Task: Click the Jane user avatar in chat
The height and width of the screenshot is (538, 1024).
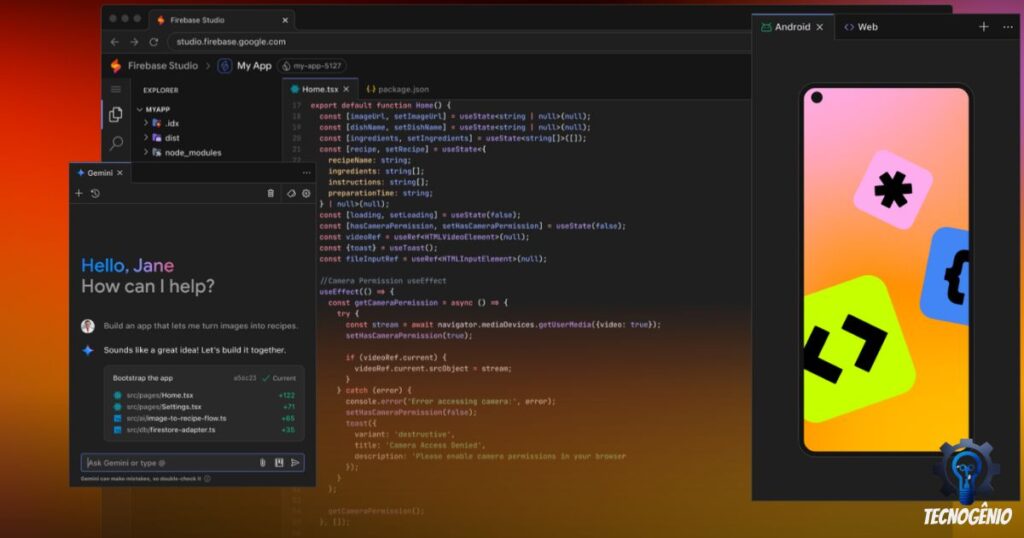Action: 88,326
